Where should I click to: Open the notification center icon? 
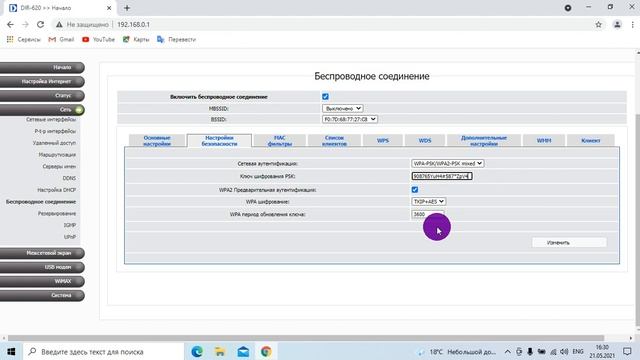pos(627,351)
